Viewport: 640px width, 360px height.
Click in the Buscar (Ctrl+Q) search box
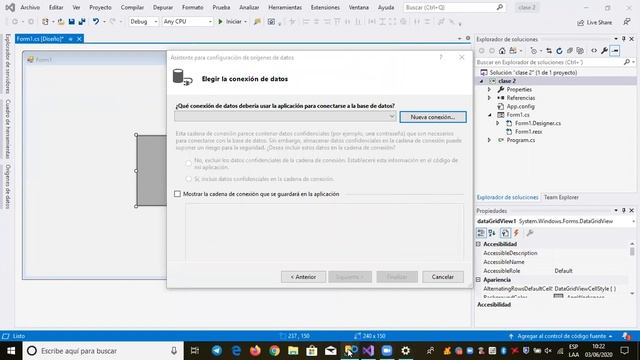click(x=454, y=7)
